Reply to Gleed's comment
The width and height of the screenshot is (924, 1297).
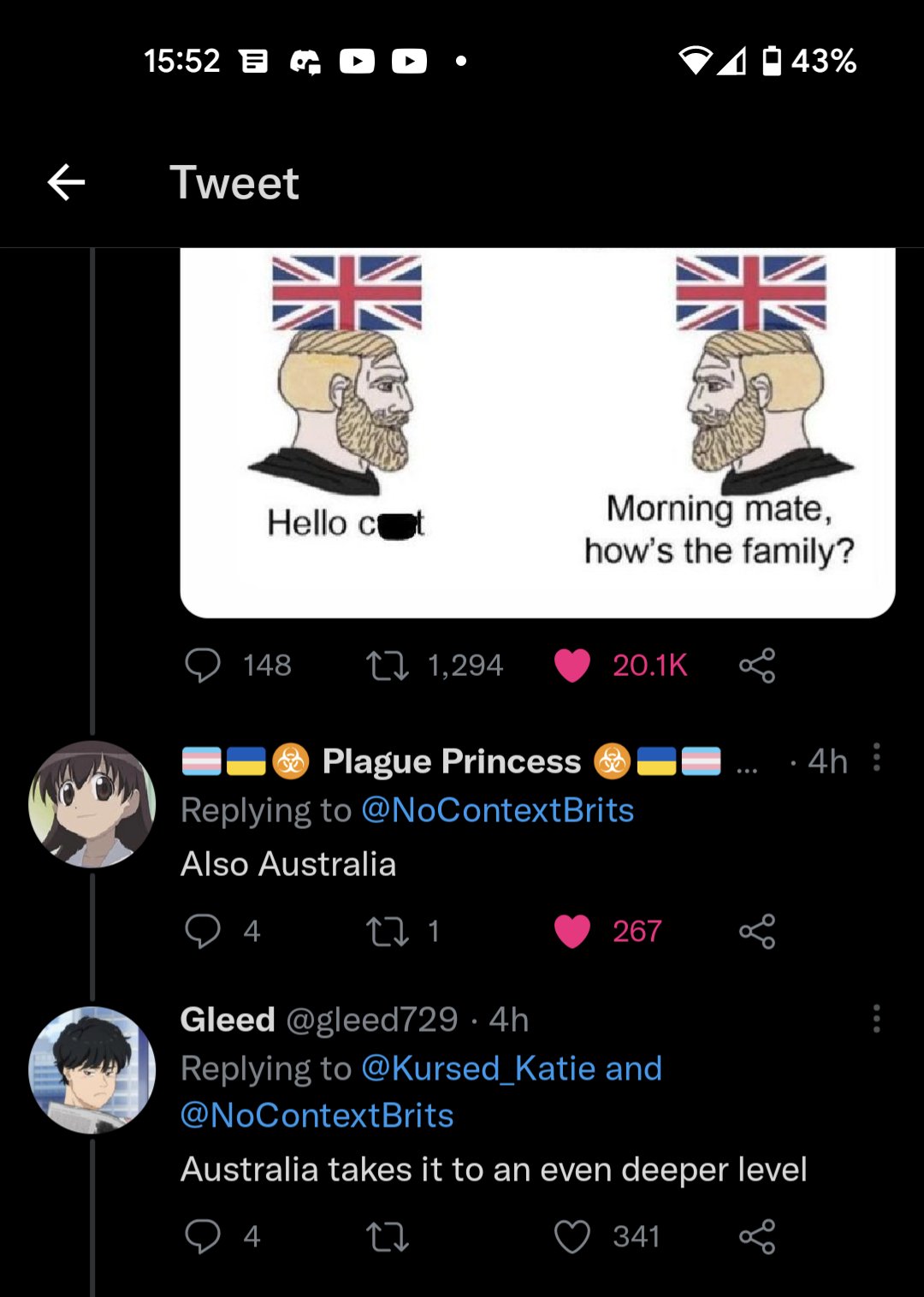point(203,1236)
